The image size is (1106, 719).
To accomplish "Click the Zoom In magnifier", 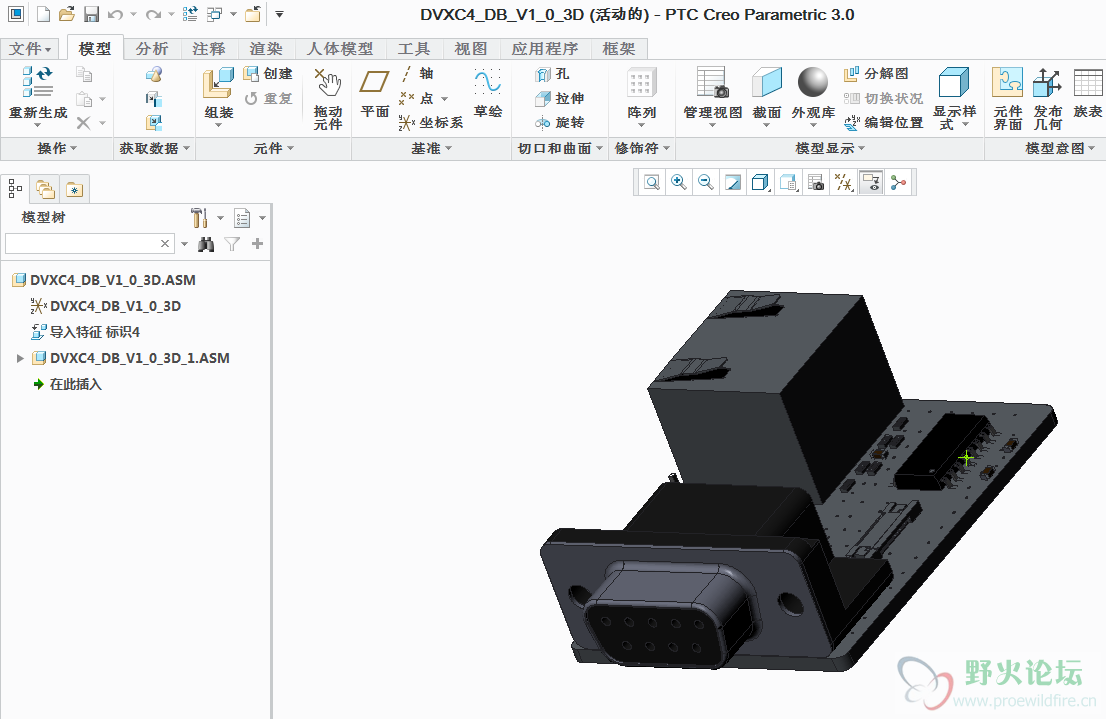I will pyautogui.click(x=679, y=183).
